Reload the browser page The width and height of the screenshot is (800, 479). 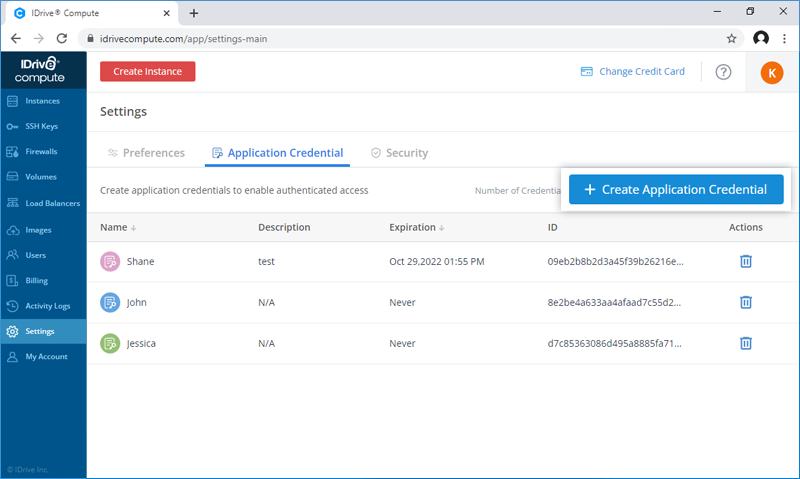pyautogui.click(x=62, y=38)
